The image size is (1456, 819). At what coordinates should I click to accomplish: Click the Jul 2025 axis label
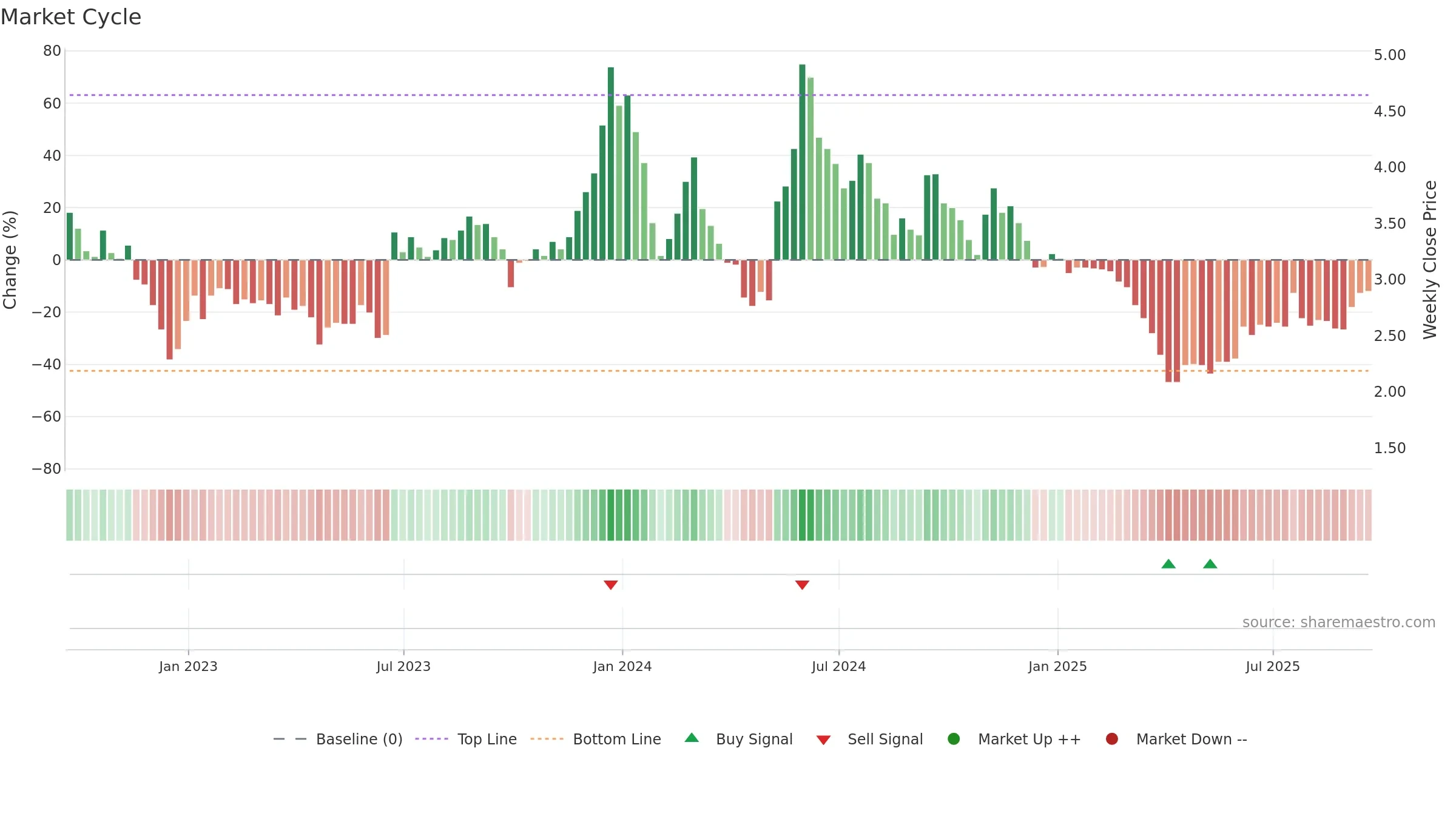click(1273, 666)
